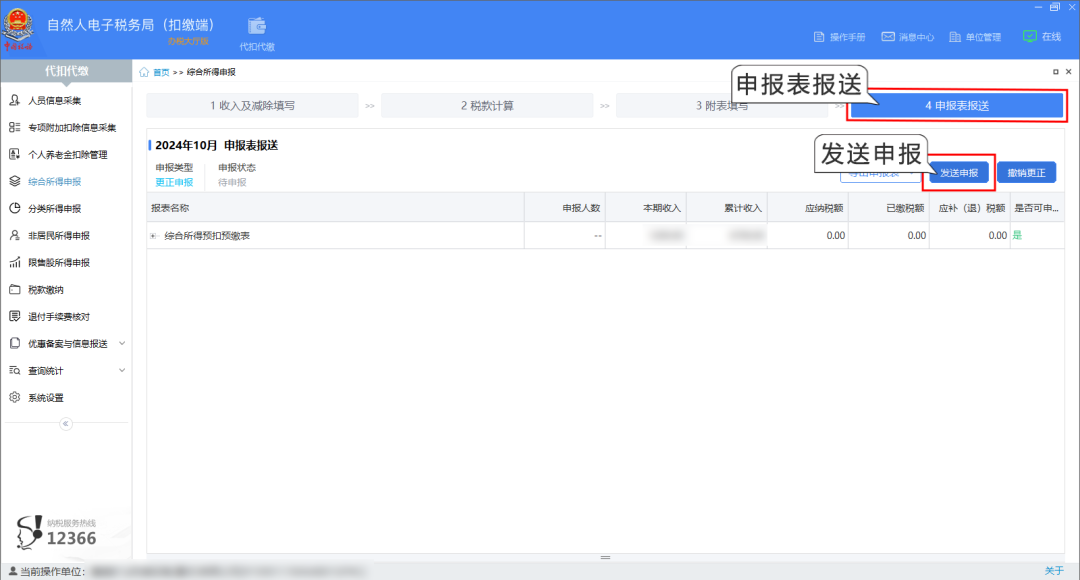Switch to the 税款计算 tab
This screenshot has width=1080, height=580.
click(x=489, y=105)
